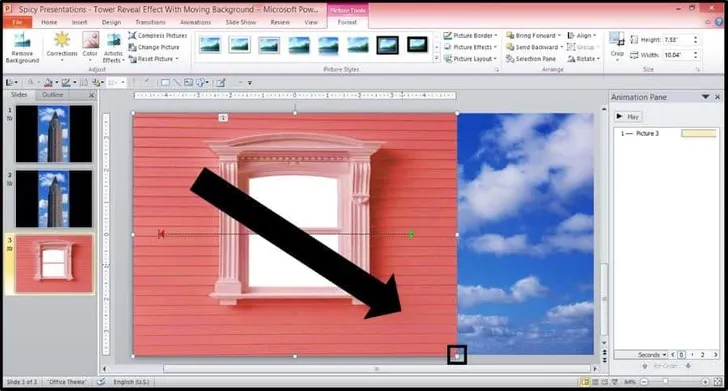Open the Animations tab

tap(195, 22)
